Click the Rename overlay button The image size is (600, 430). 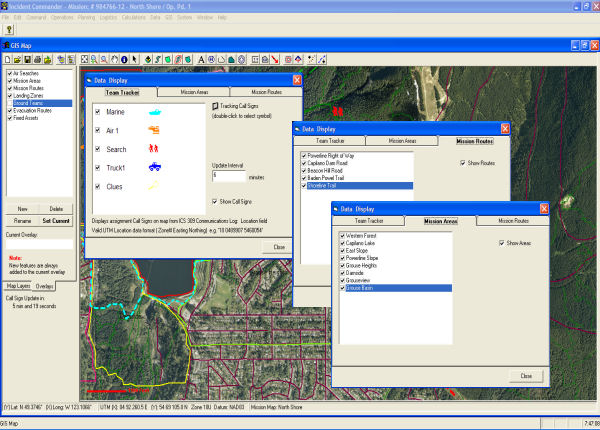(x=23, y=221)
